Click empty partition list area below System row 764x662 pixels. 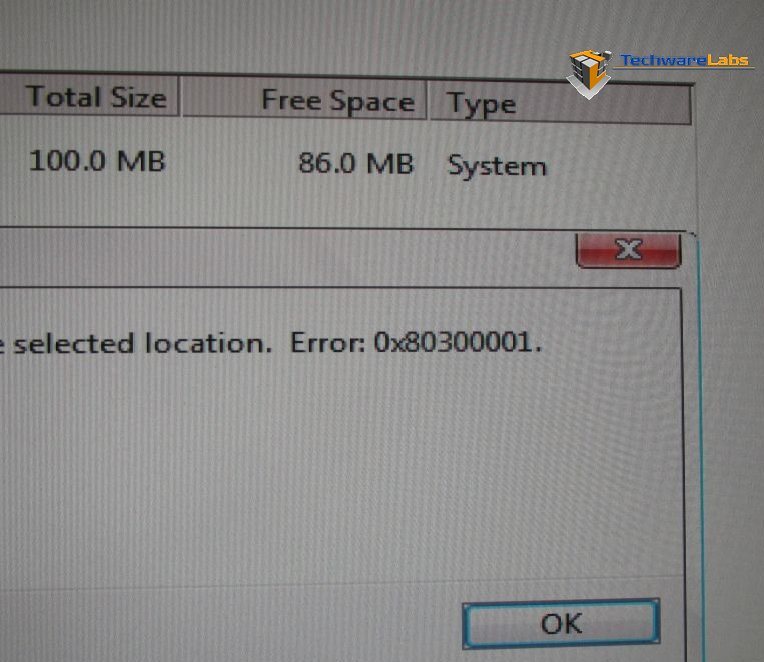(x=341, y=205)
